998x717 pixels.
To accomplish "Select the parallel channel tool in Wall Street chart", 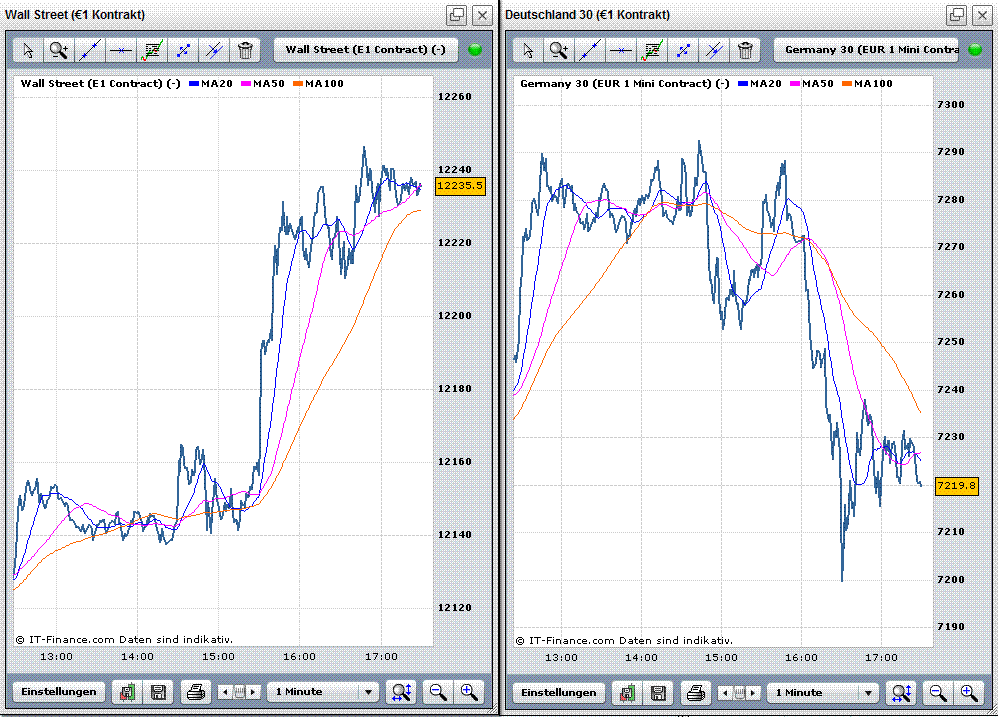I will (214, 50).
